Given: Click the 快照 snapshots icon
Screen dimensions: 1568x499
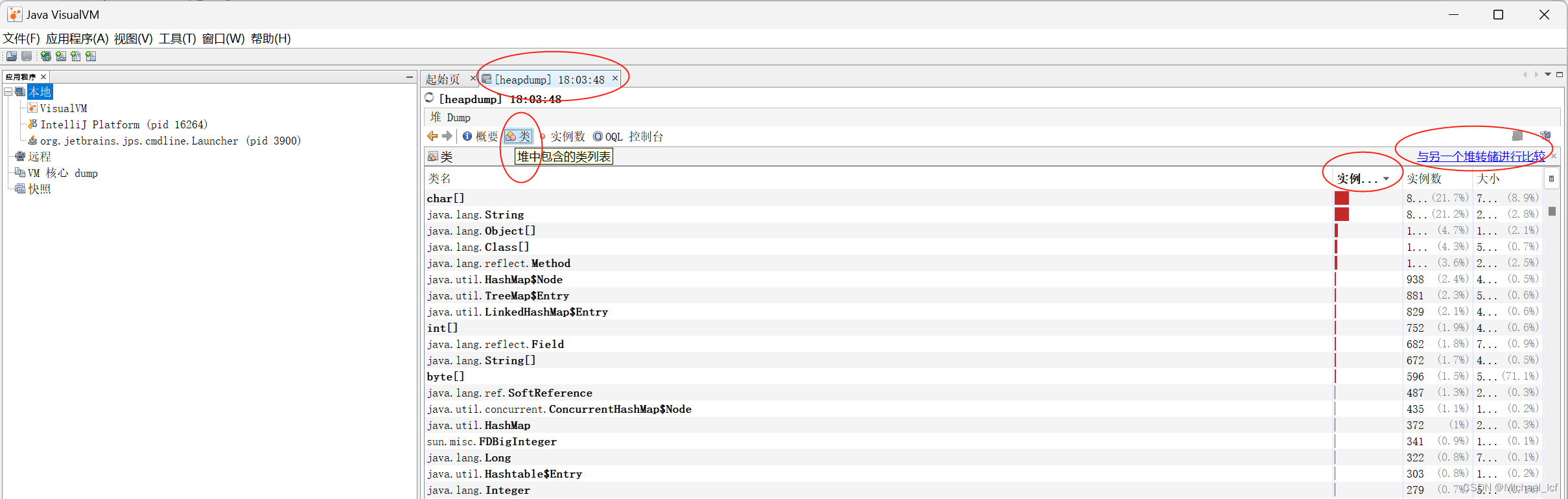Looking at the screenshot, I should 20,189.
